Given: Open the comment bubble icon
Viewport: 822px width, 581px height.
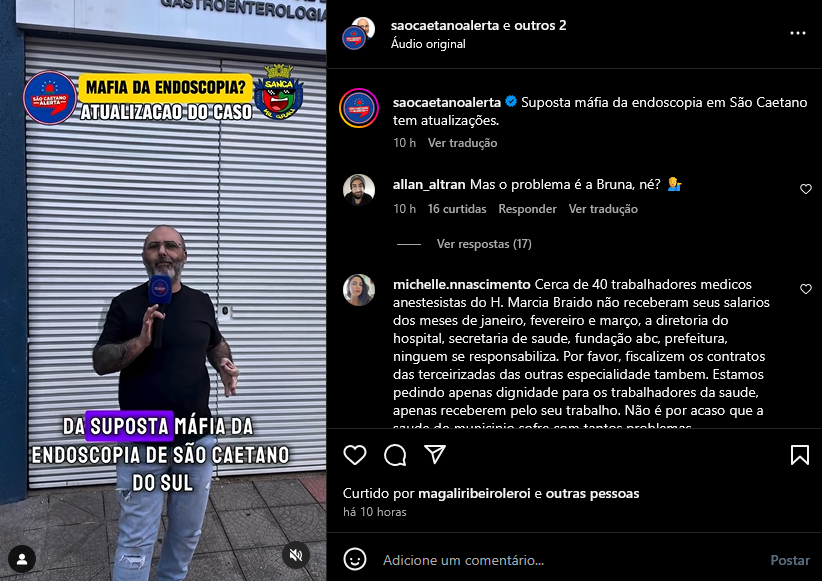Looking at the screenshot, I should pyautogui.click(x=395, y=455).
